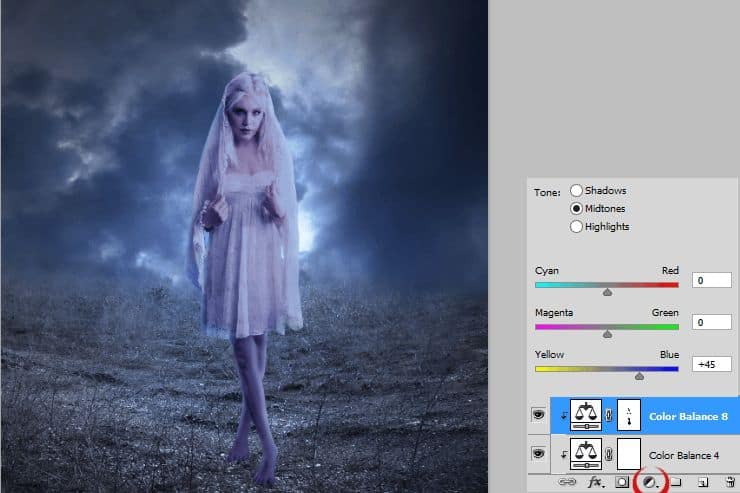Screen dimensions: 740x493
Task: Click the add layer mask icon
Action: click(621, 482)
